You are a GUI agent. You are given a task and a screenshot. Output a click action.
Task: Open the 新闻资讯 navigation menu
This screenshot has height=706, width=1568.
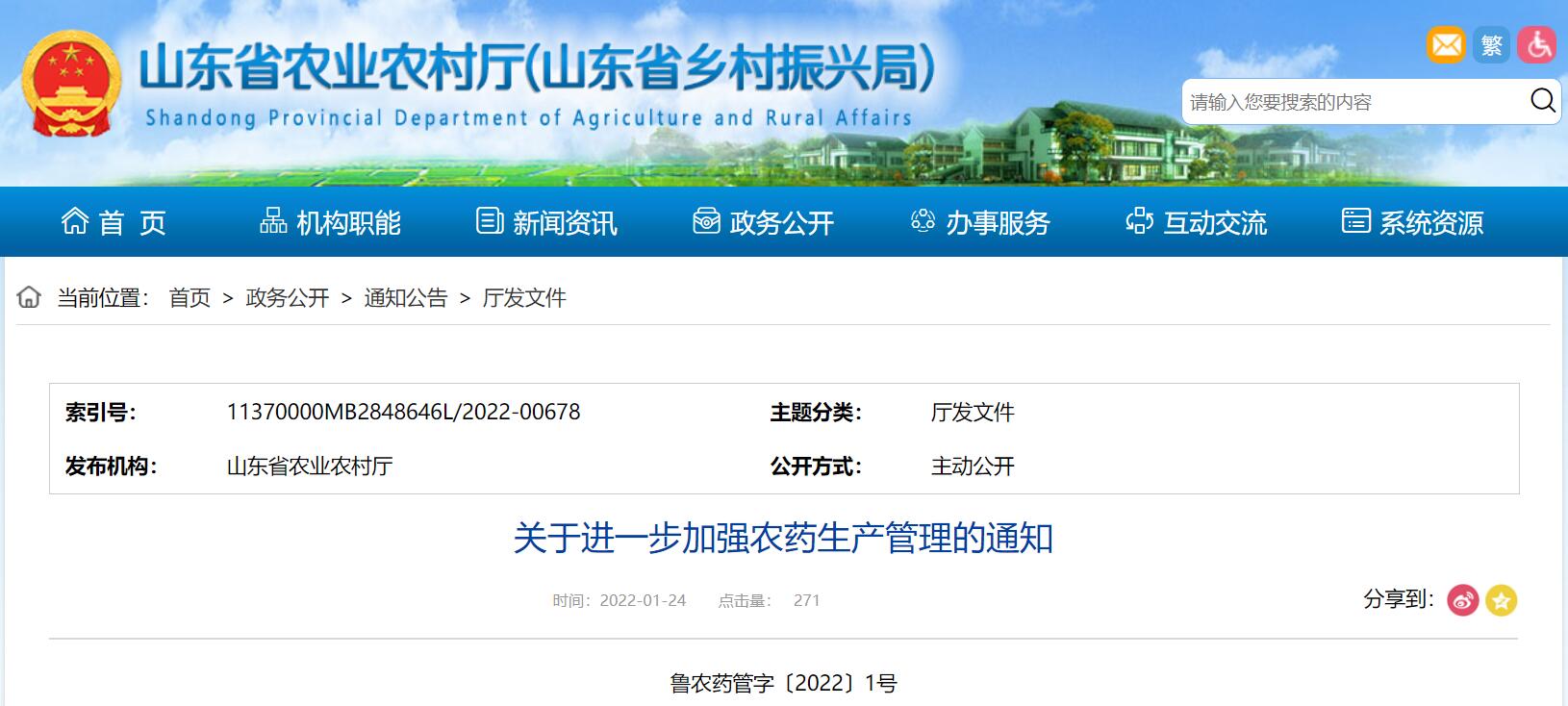[546, 222]
